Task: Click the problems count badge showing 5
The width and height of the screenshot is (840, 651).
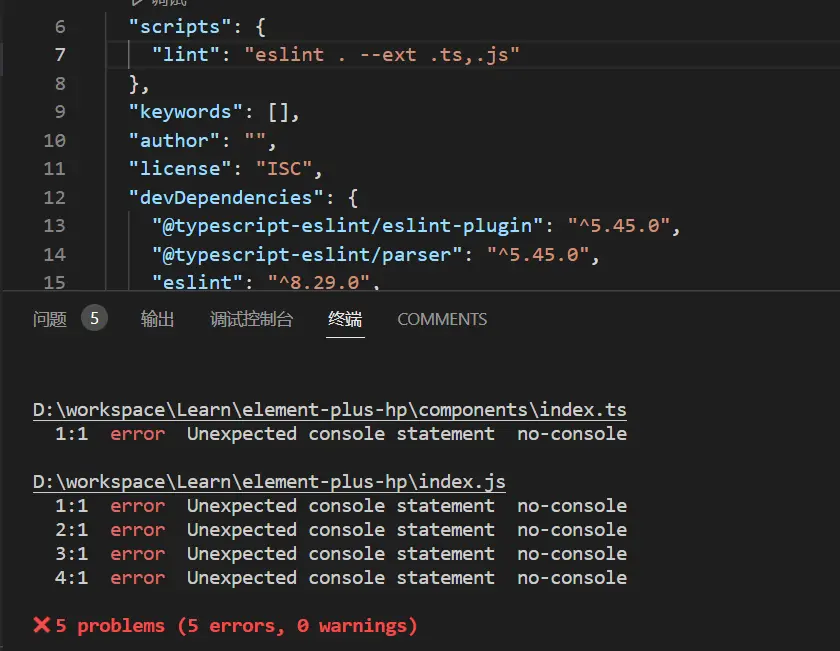Action: pyautogui.click(x=94, y=319)
